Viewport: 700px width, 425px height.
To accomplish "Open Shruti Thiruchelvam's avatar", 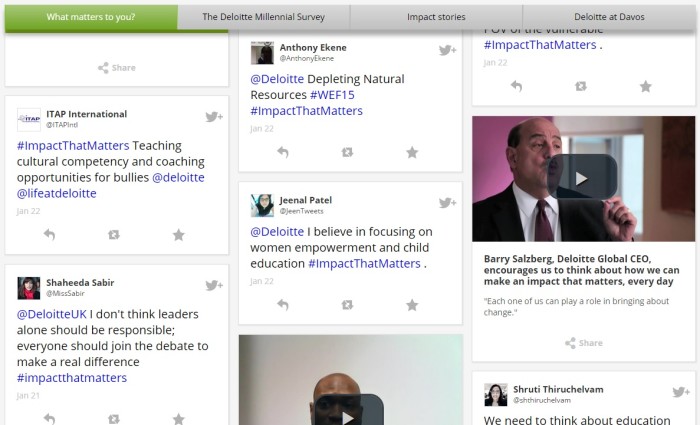I will 496,394.
